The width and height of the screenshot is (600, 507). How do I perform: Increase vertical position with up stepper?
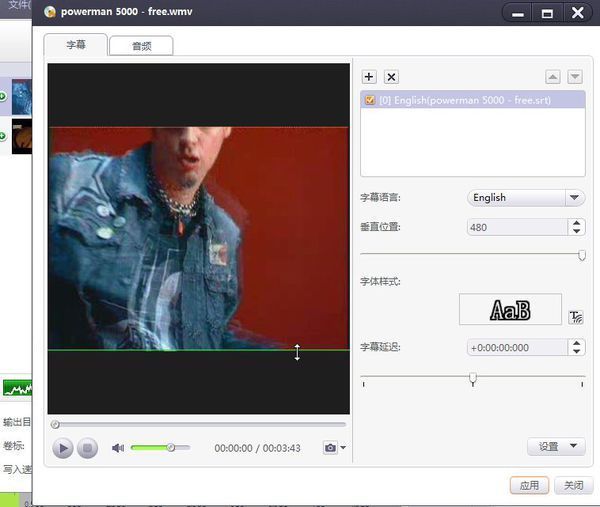coord(576,223)
